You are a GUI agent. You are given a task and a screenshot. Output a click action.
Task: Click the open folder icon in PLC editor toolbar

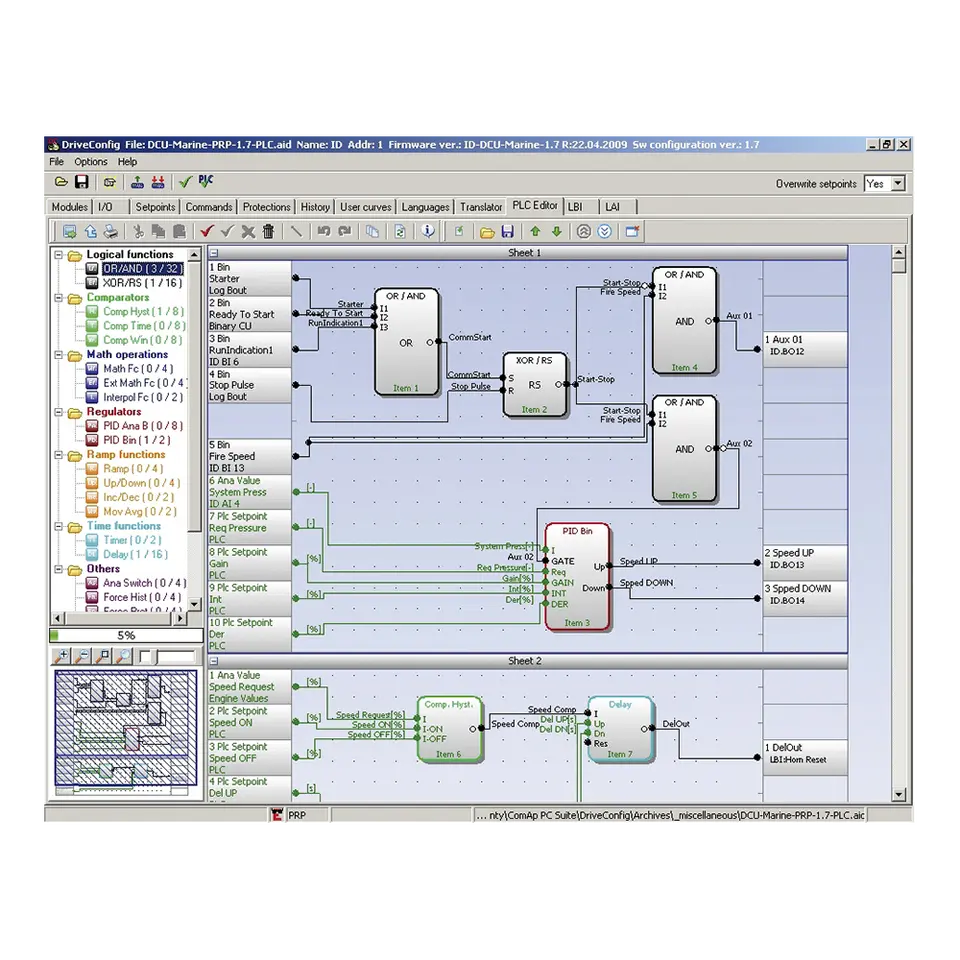pyautogui.click(x=487, y=231)
